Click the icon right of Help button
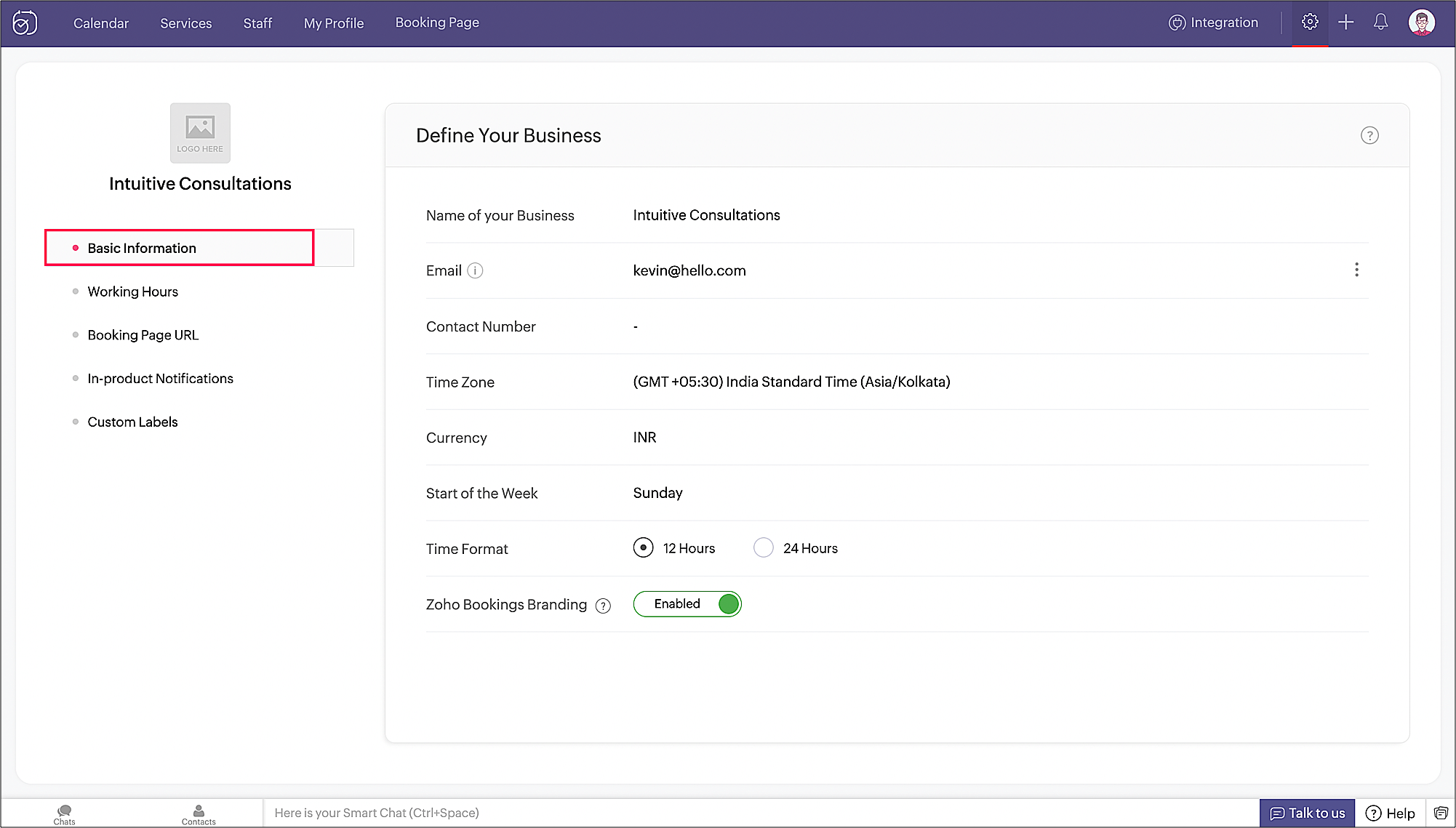Screen dimensions: 1456x828 (x=1441, y=813)
